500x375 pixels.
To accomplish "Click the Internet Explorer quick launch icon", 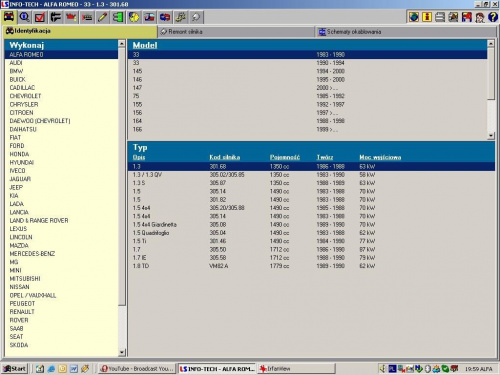I will point(51,369).
